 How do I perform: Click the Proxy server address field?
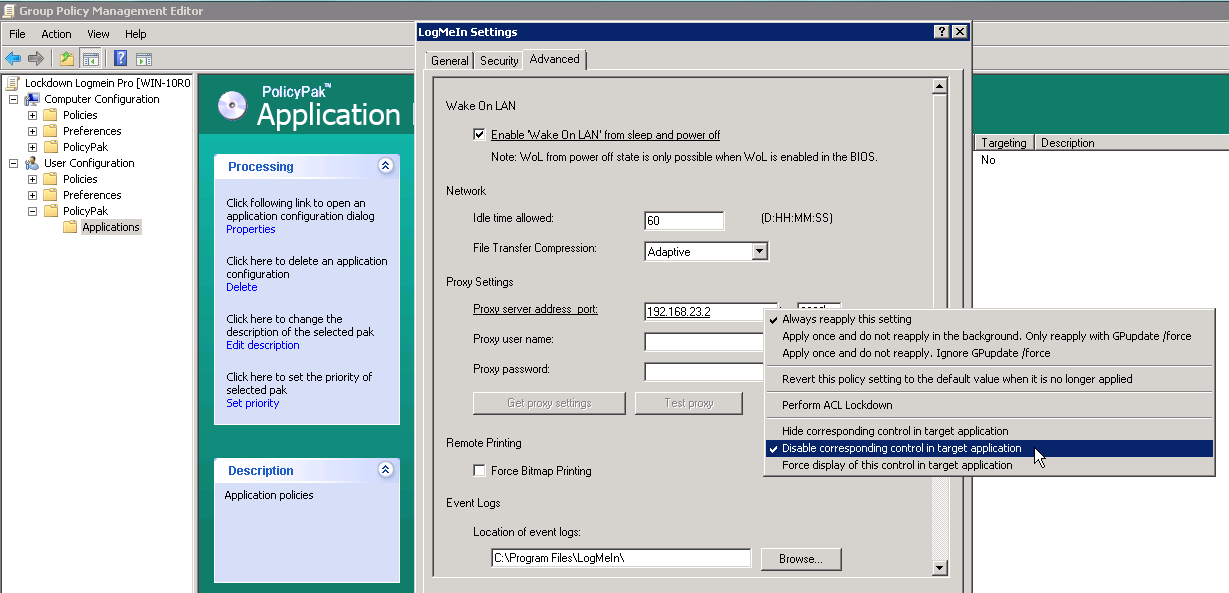coord(711,311)
